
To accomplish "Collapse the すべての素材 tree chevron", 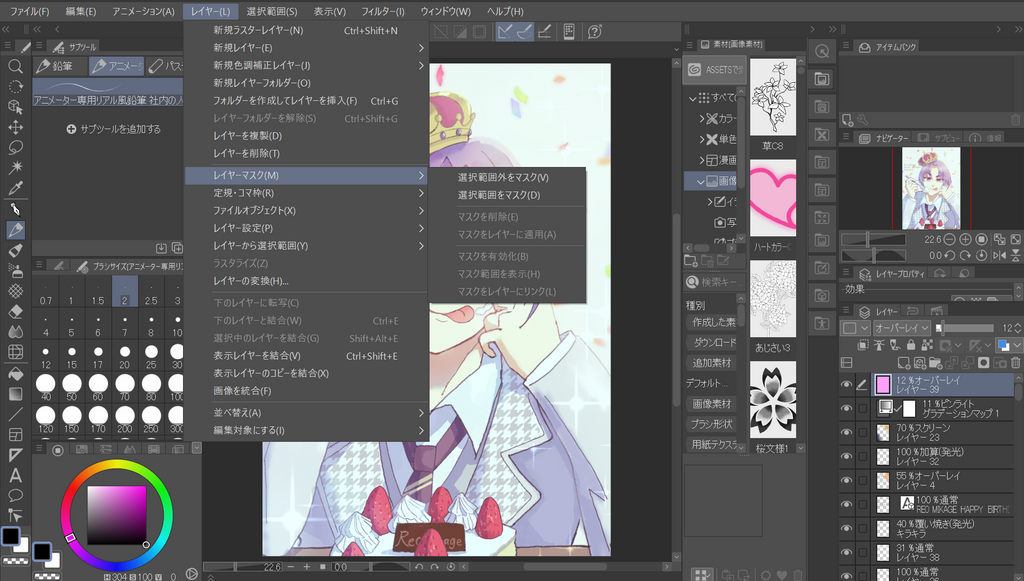I will [692, 98].
